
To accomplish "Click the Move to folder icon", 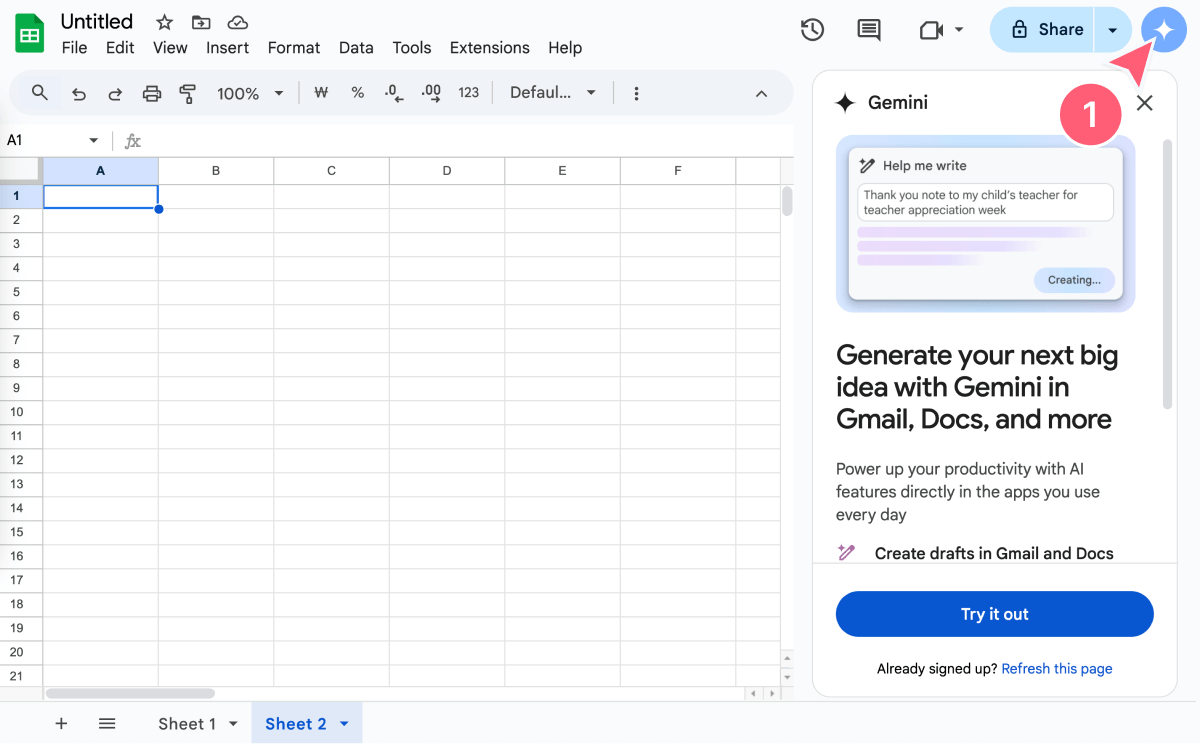I will click(201, 22).
